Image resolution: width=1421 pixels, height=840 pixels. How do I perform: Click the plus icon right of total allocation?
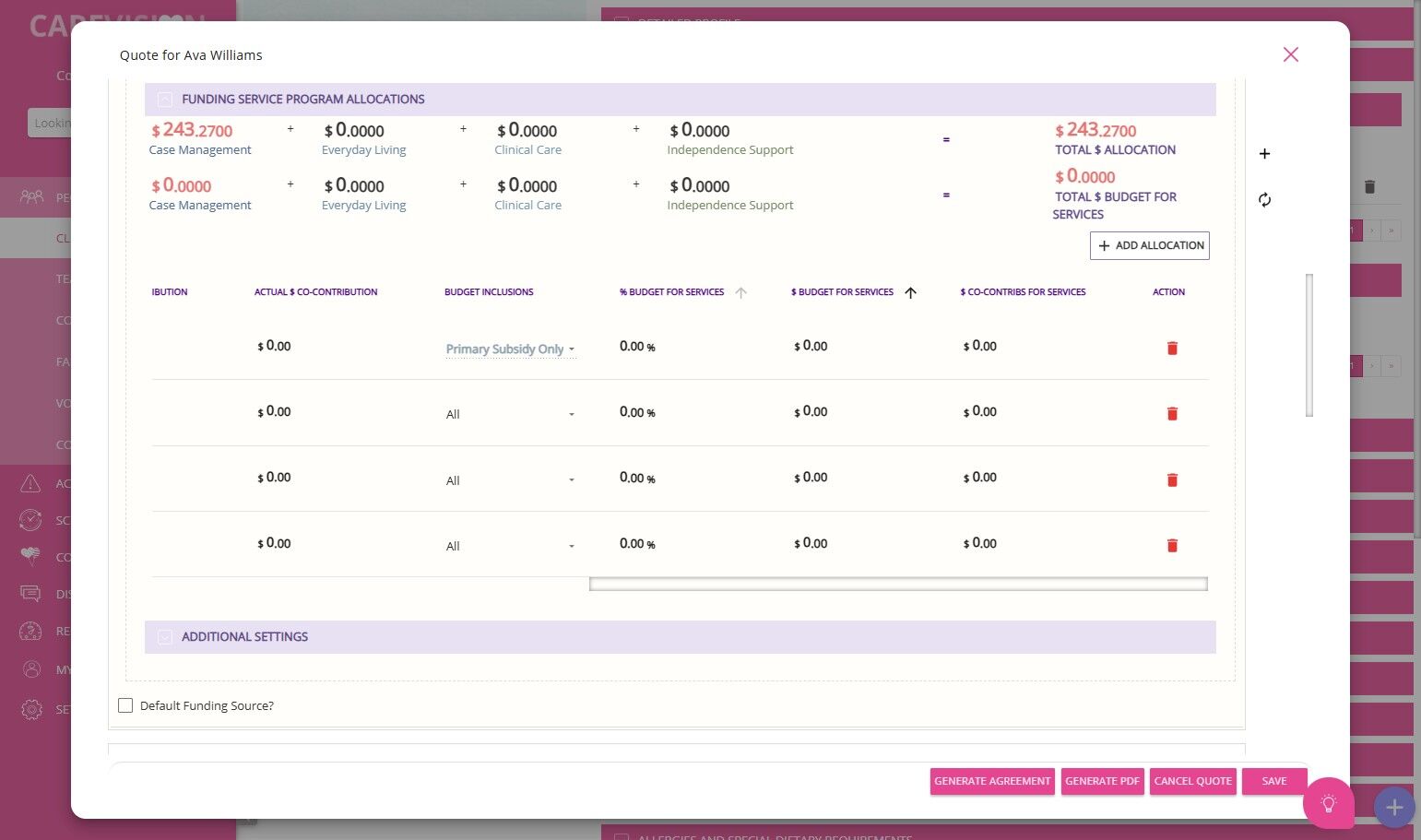click(1264, 153)
